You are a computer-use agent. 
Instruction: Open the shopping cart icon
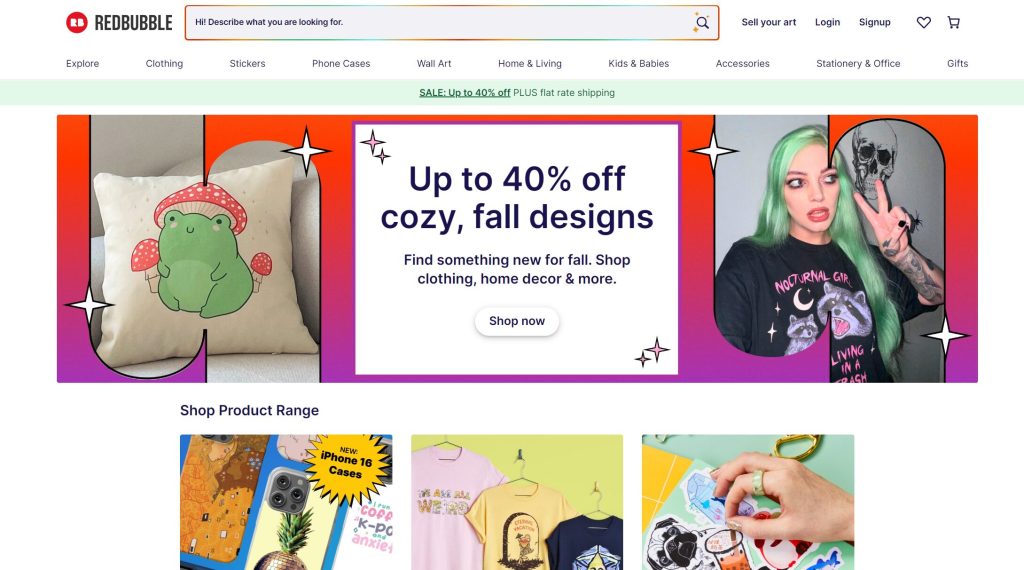pos(953,22)
